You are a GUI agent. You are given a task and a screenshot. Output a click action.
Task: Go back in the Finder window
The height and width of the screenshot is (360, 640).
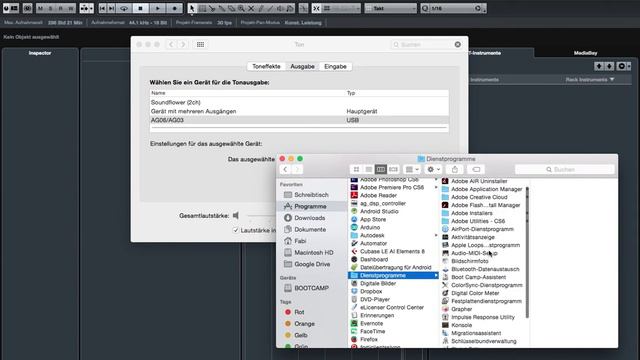(285, 169)
